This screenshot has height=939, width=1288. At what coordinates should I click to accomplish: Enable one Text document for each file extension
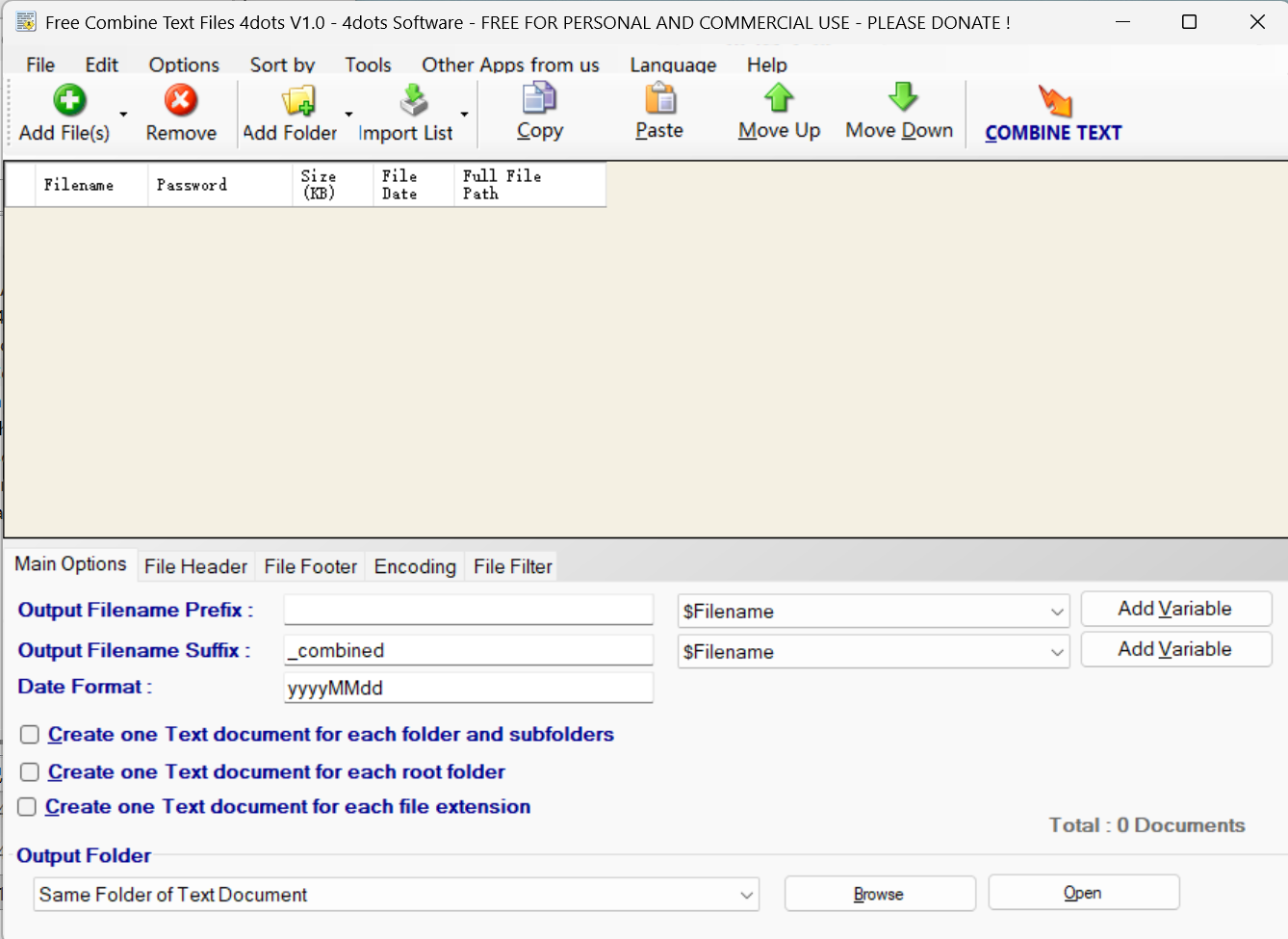point(29,807)
